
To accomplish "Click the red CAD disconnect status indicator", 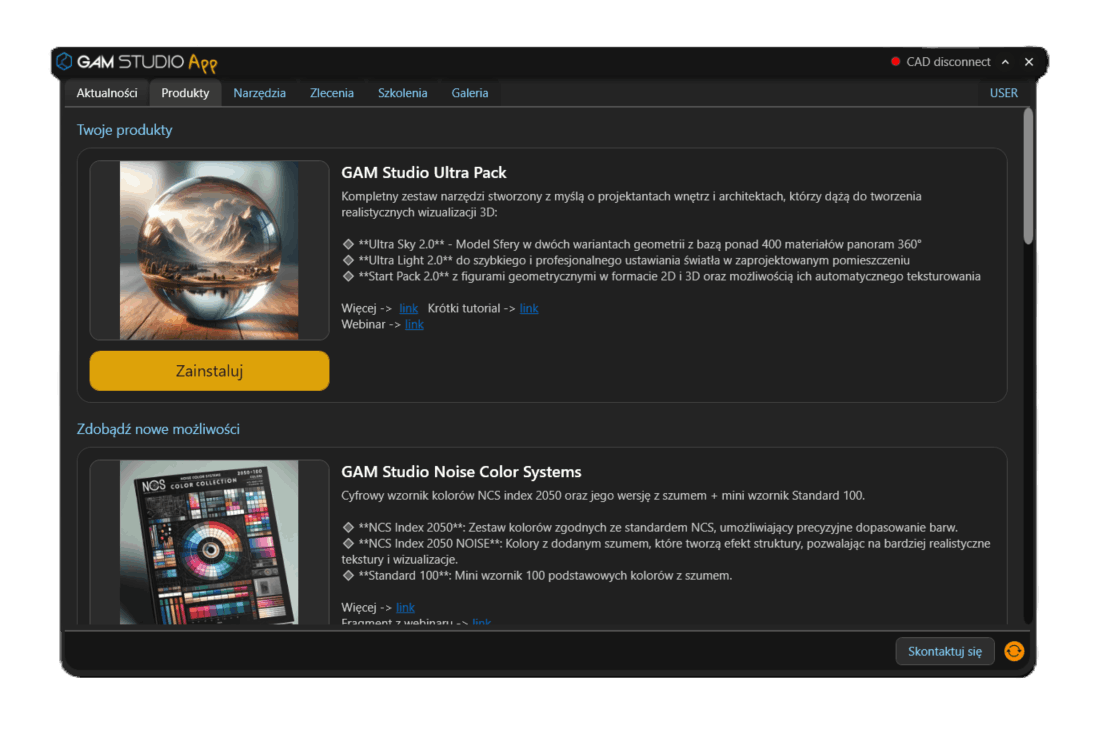I will [x=895, y=61].
